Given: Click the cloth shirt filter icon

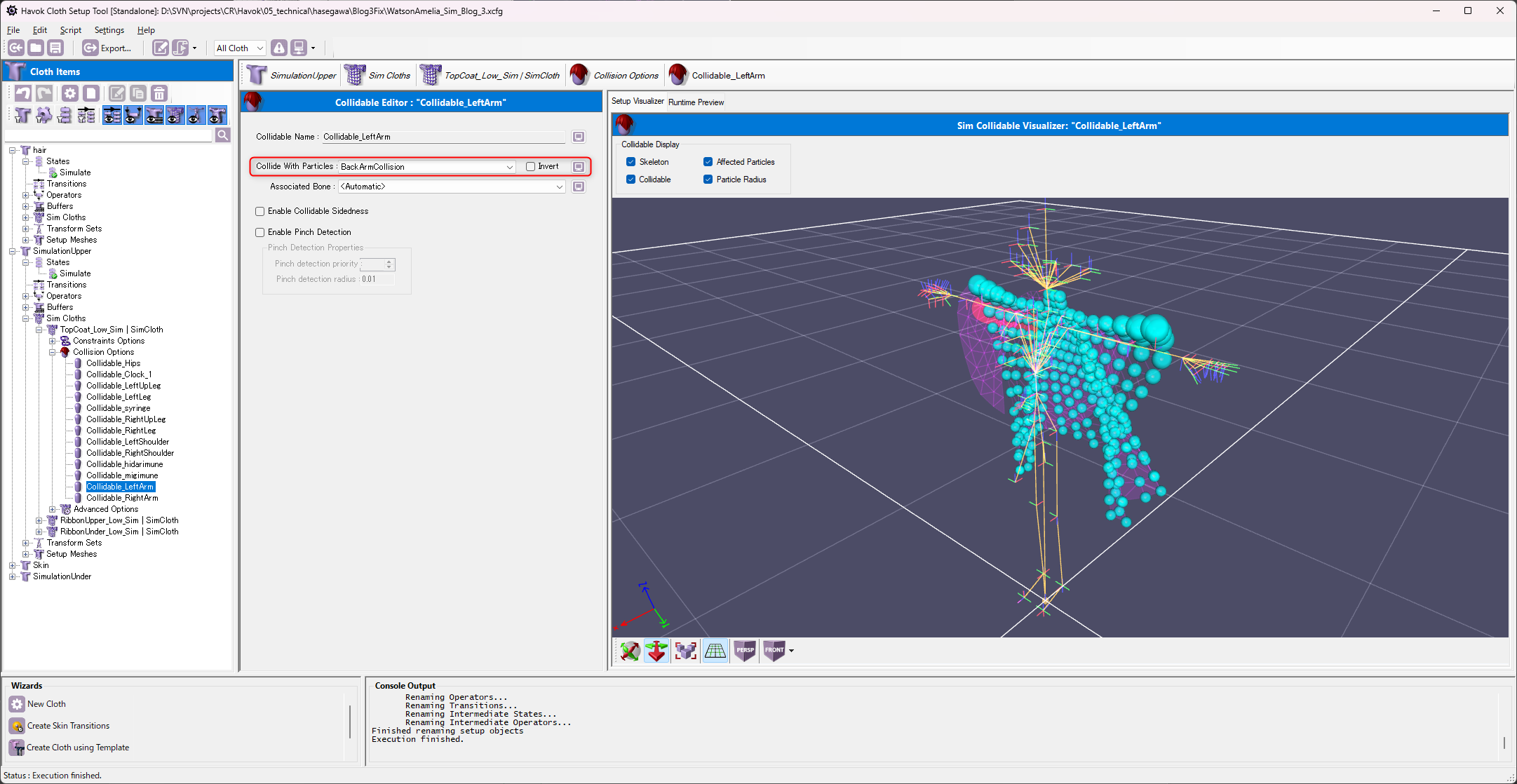Looking at the screenshot, I should coord(22,115).
